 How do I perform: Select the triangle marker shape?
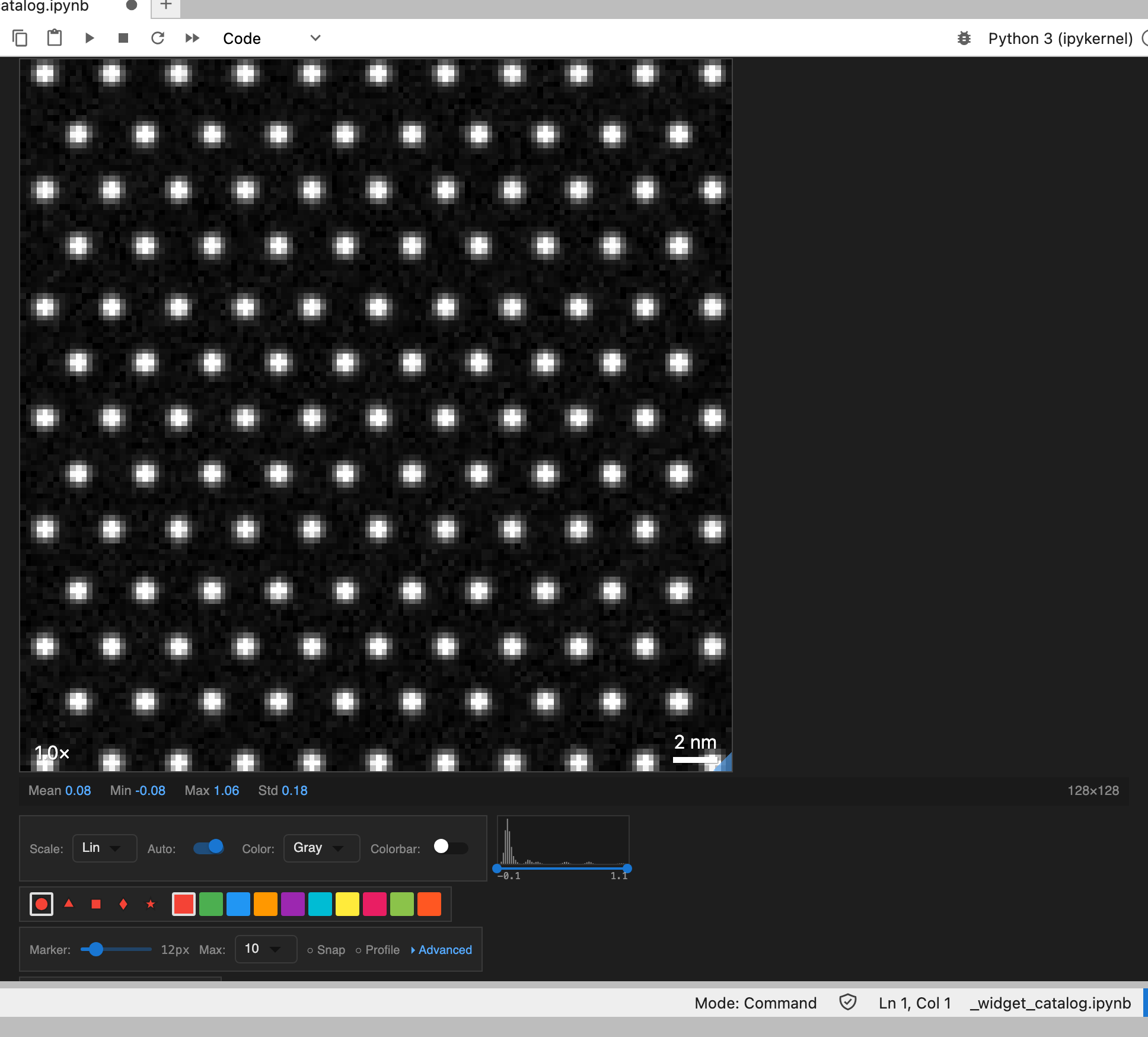(69, 904)
